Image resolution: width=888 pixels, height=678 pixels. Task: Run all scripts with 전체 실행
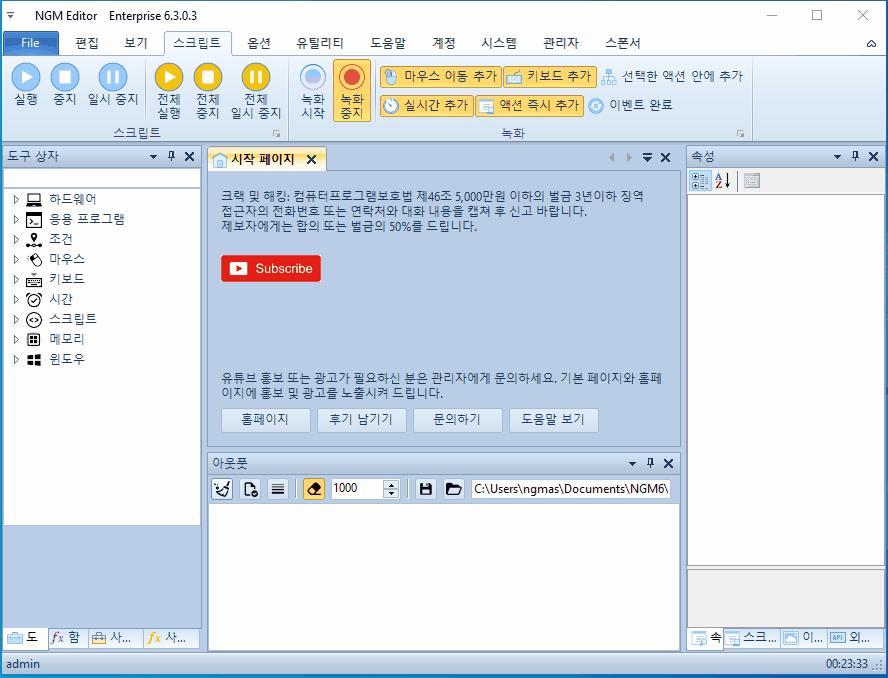(x=169, y=91)
